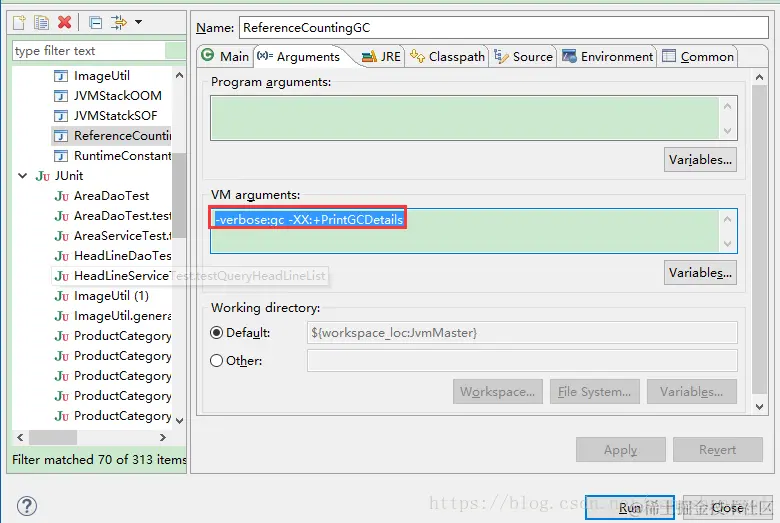Duplicate the selected launch configuration

tap(41, 22)
